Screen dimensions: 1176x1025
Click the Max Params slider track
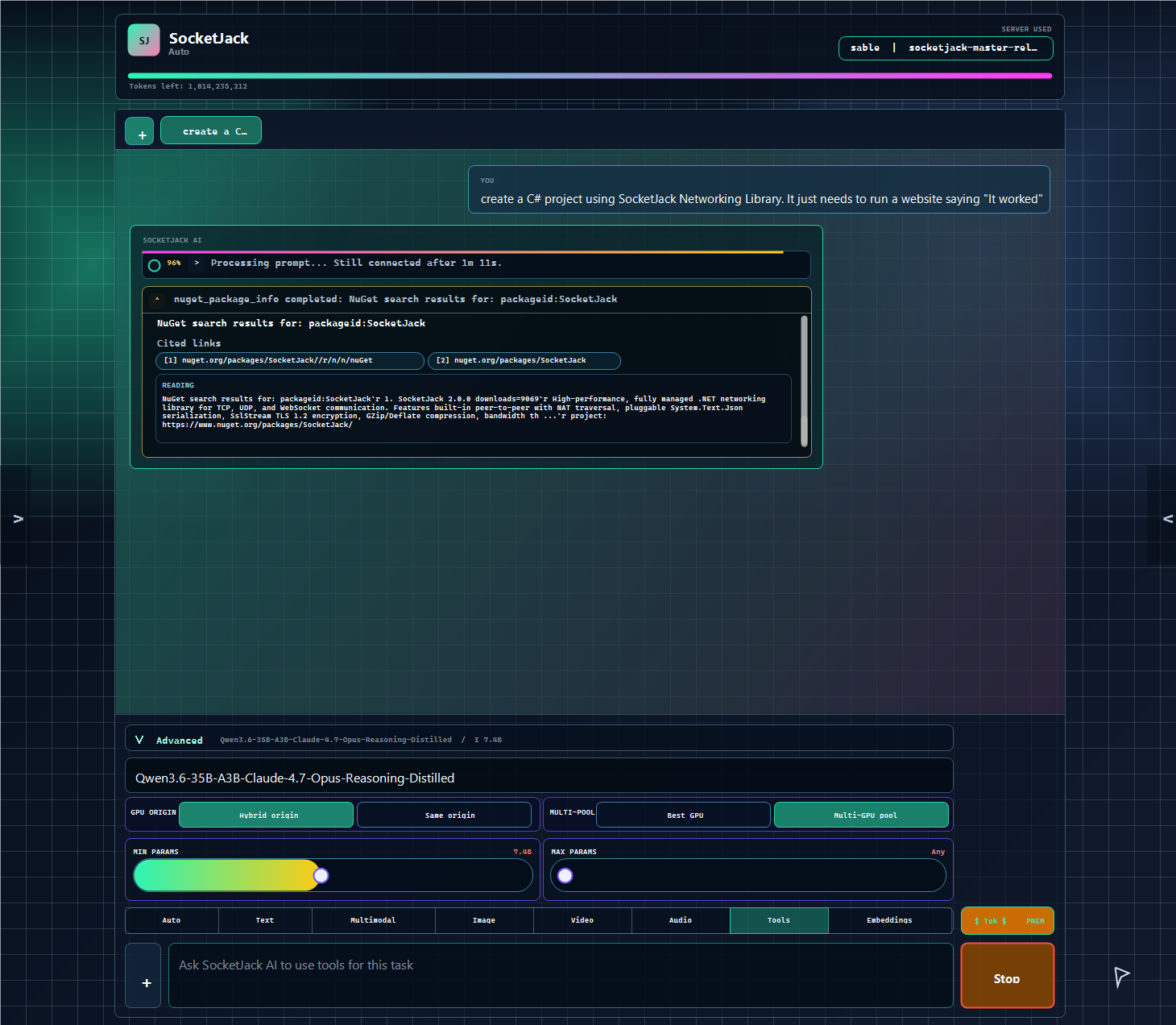point(748,876)
